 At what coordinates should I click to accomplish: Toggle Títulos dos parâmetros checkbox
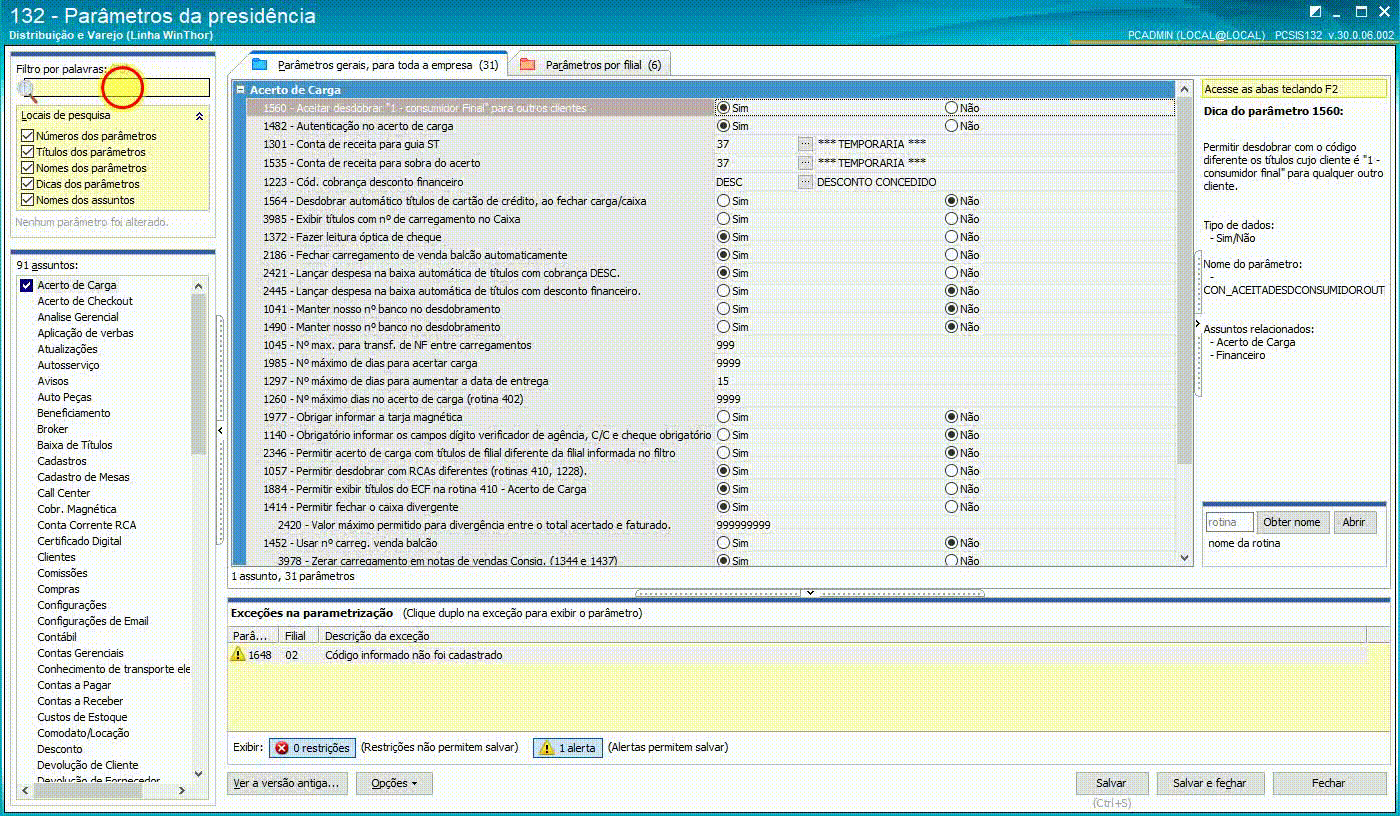click(28, 152)
